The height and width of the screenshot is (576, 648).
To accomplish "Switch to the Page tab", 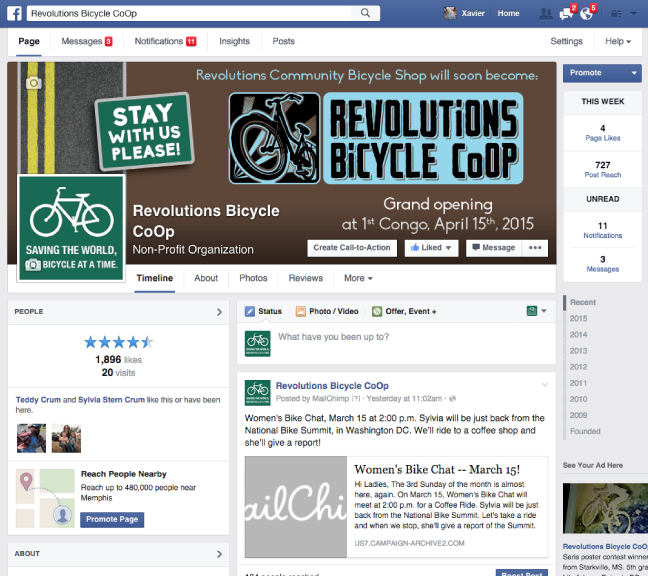I will click(x=29, y=41).
